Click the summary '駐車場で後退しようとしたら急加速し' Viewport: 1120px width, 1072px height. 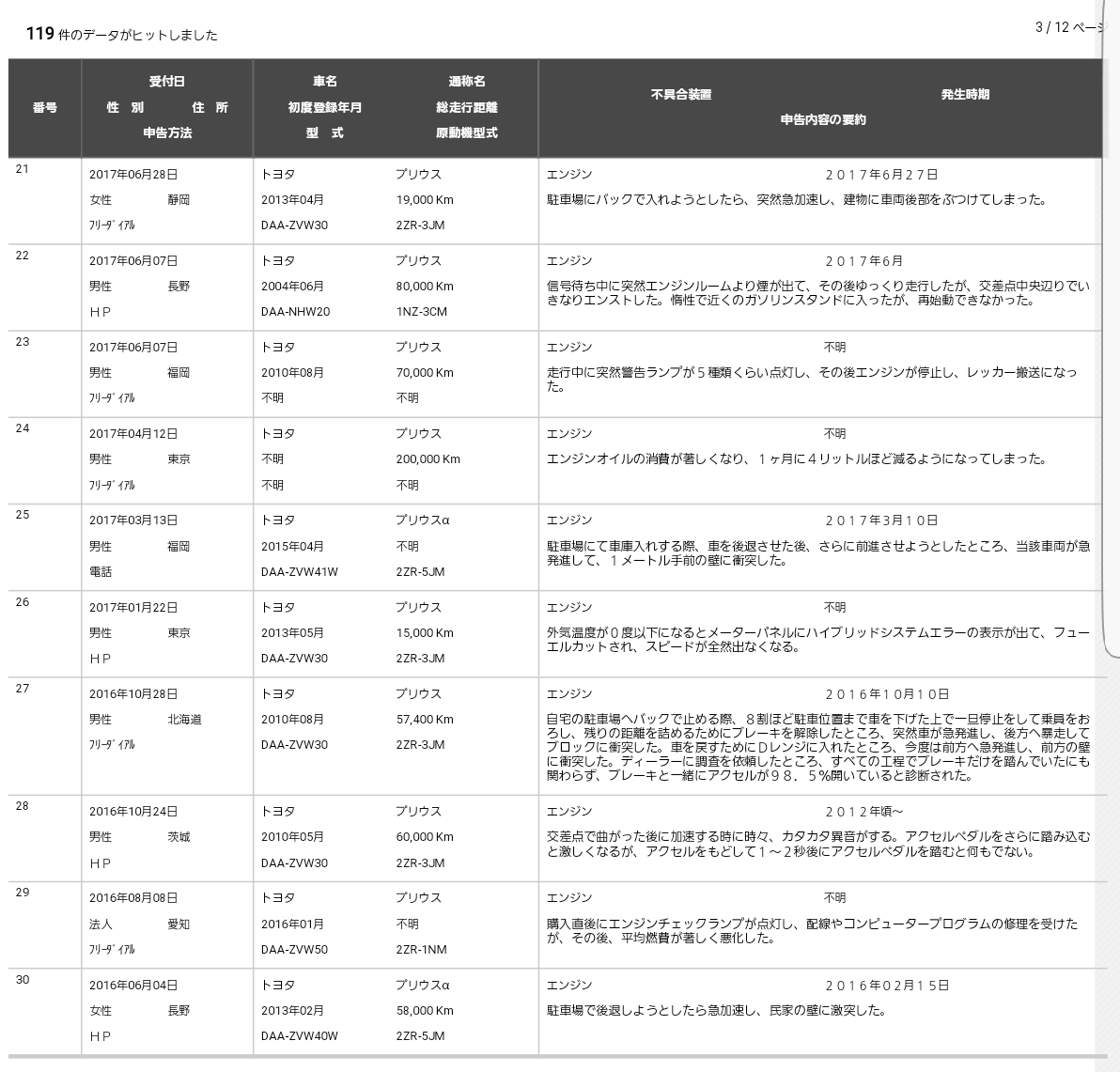[x=716, y=1011]
